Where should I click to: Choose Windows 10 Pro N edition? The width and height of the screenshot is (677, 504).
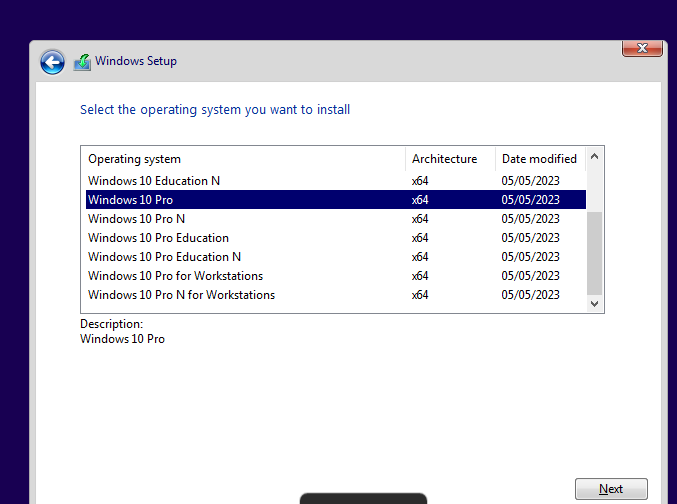336,219
